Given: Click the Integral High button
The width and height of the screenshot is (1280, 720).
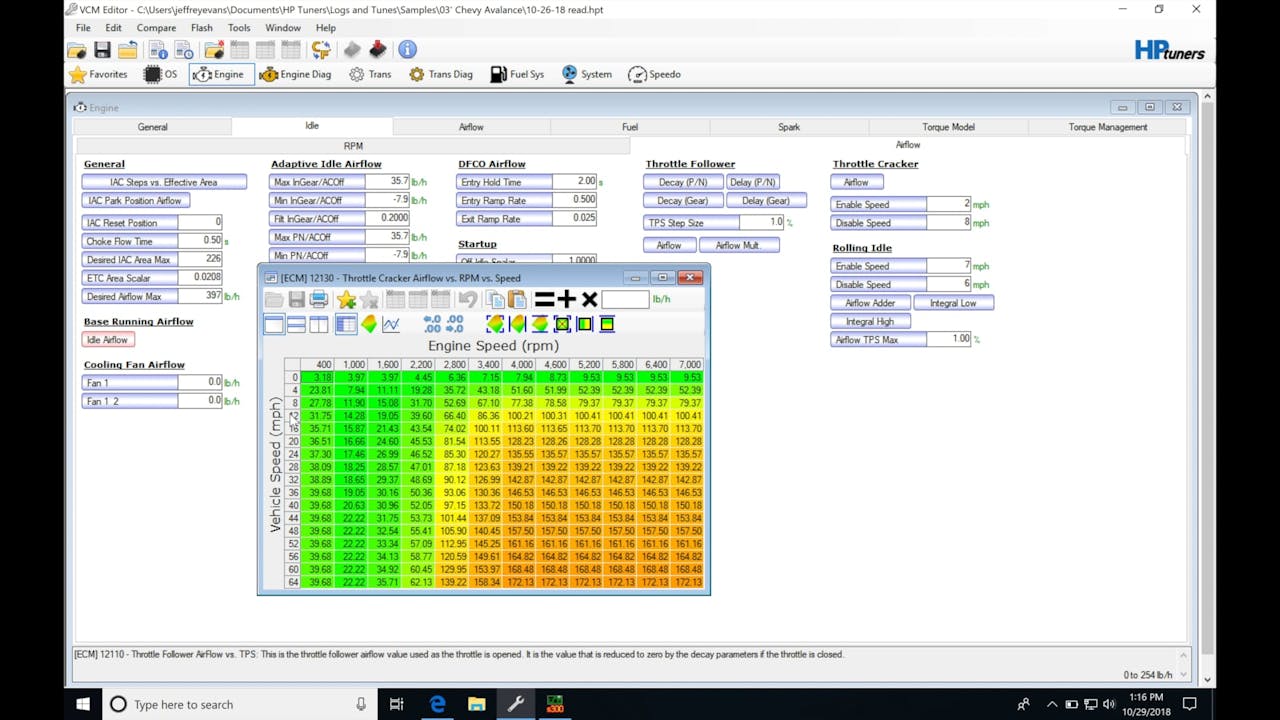Looking at the screenshot, I should pyautogui.click(x=870, y=322).
